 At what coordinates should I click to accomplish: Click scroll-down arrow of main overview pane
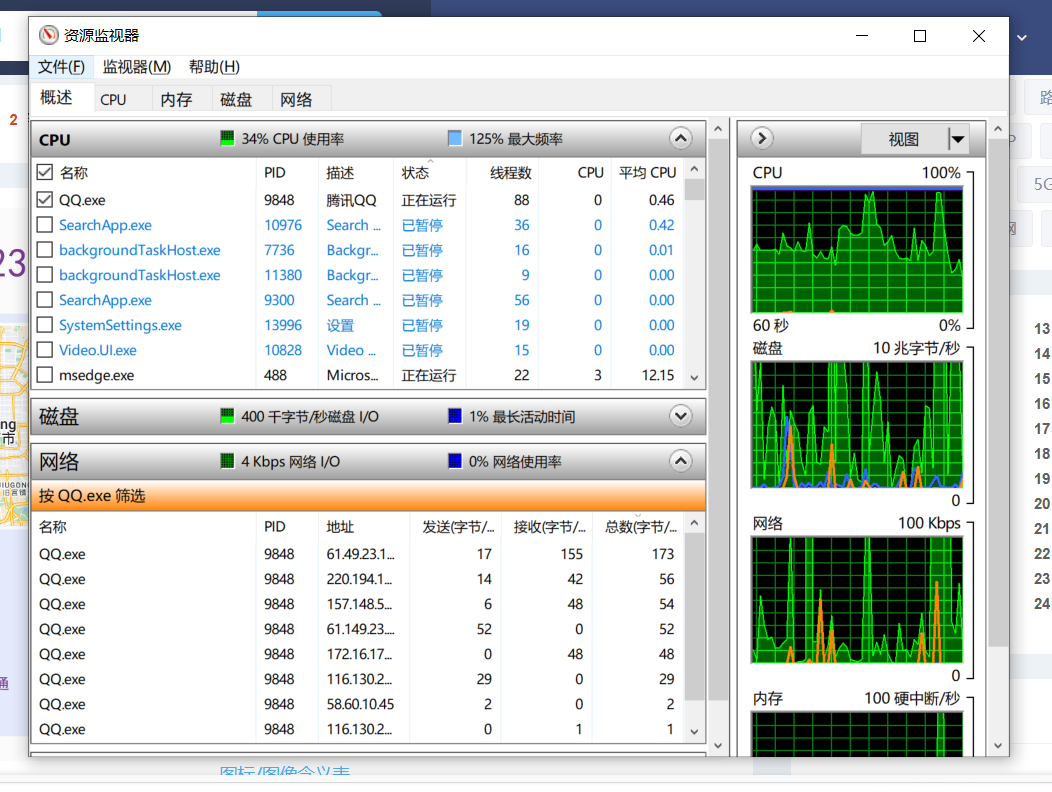pos(718,746)
